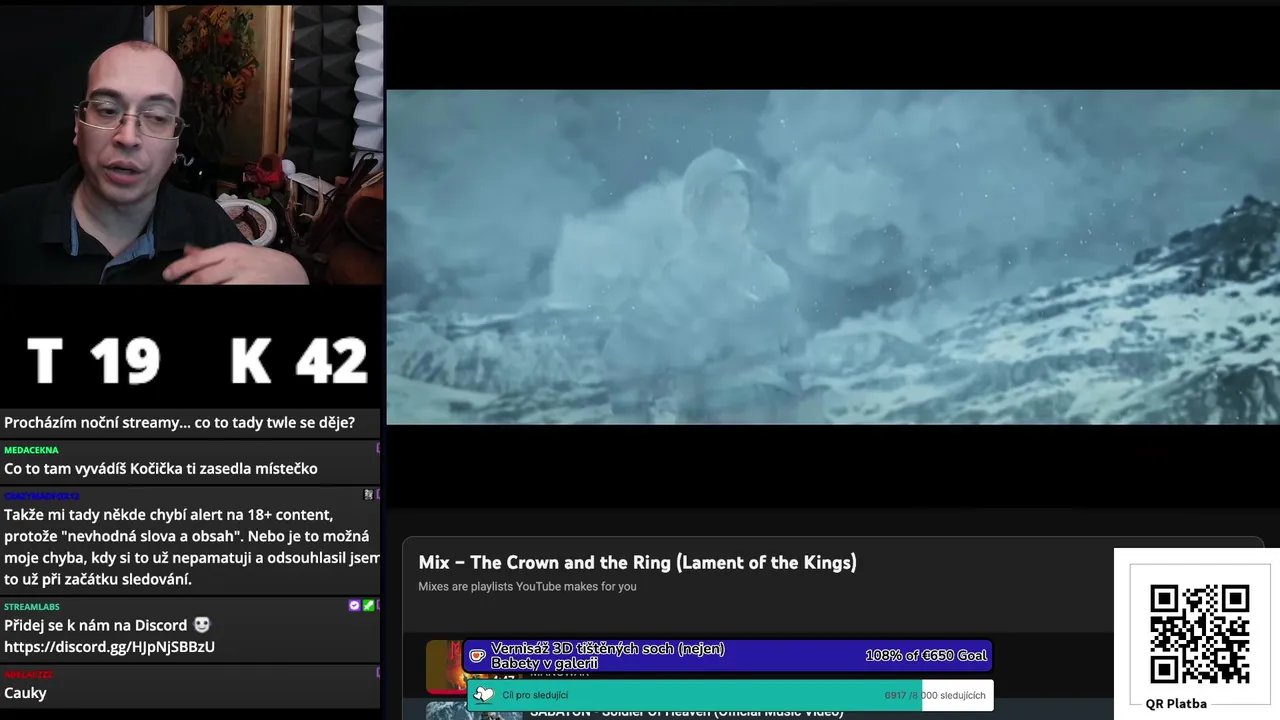Click 'Mixes are playlists YouTube makes for you'
1280x720 pixels.
(x=527, y=587)
